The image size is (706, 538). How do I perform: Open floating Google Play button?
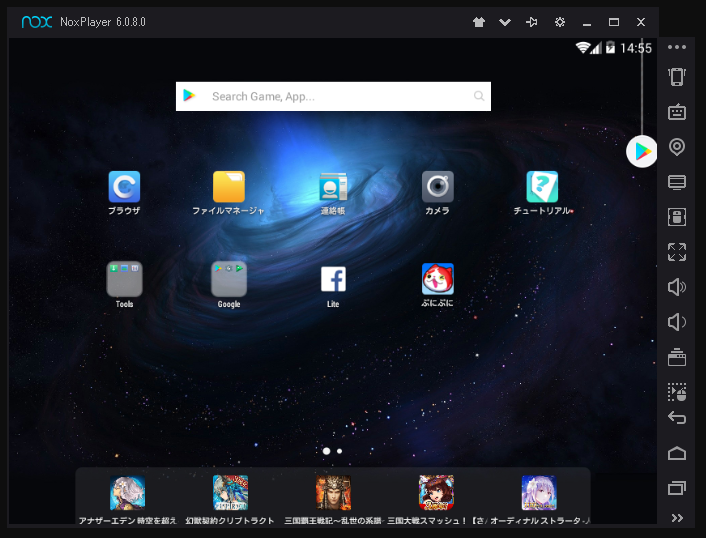tap(642, 152)
